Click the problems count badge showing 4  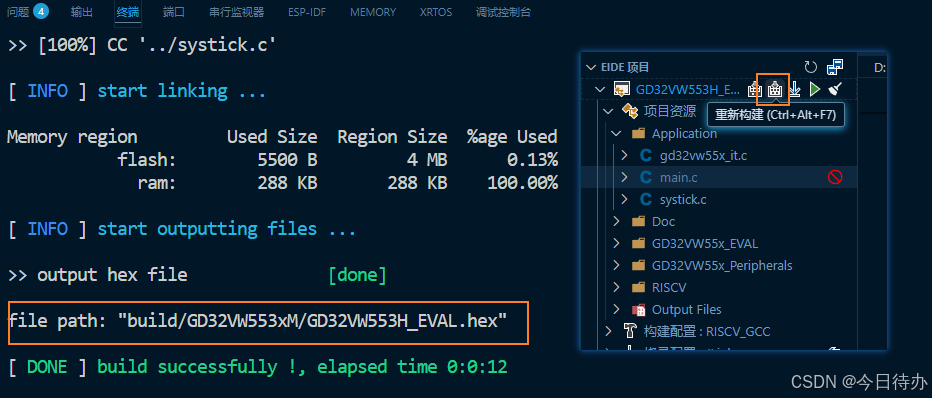40,11
